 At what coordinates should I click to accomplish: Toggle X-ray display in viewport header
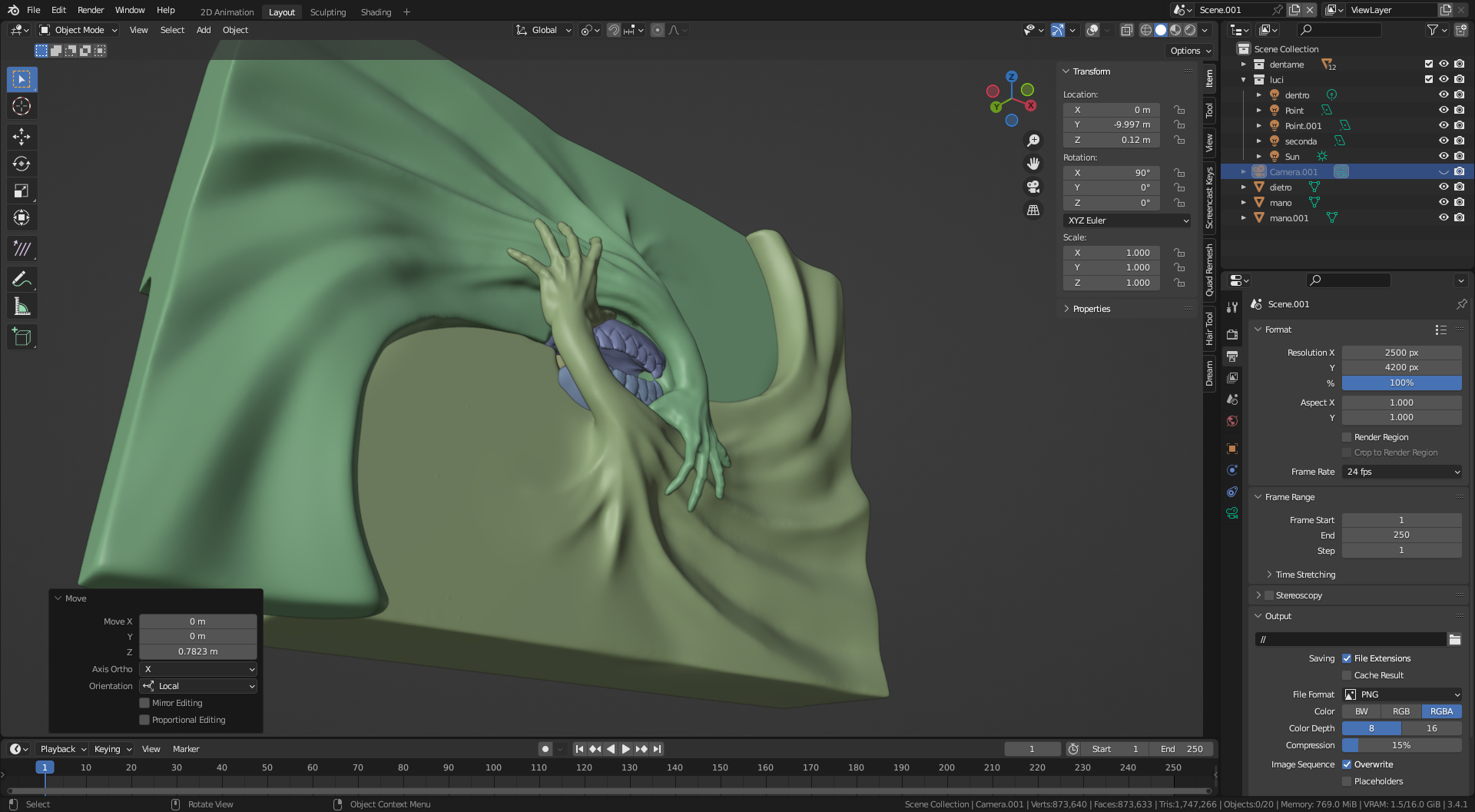coord(1126,30)
